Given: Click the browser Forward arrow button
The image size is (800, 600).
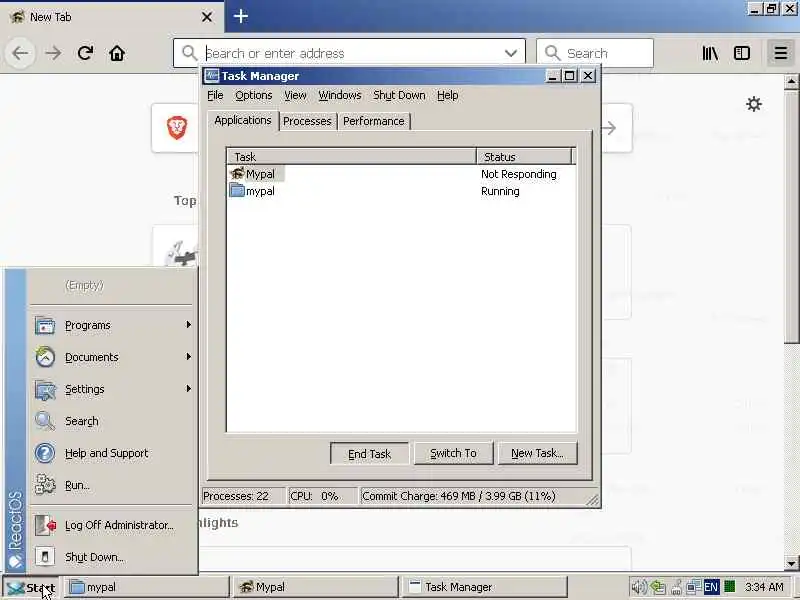Looking at the screenshot, I should (x=53, y=53).
